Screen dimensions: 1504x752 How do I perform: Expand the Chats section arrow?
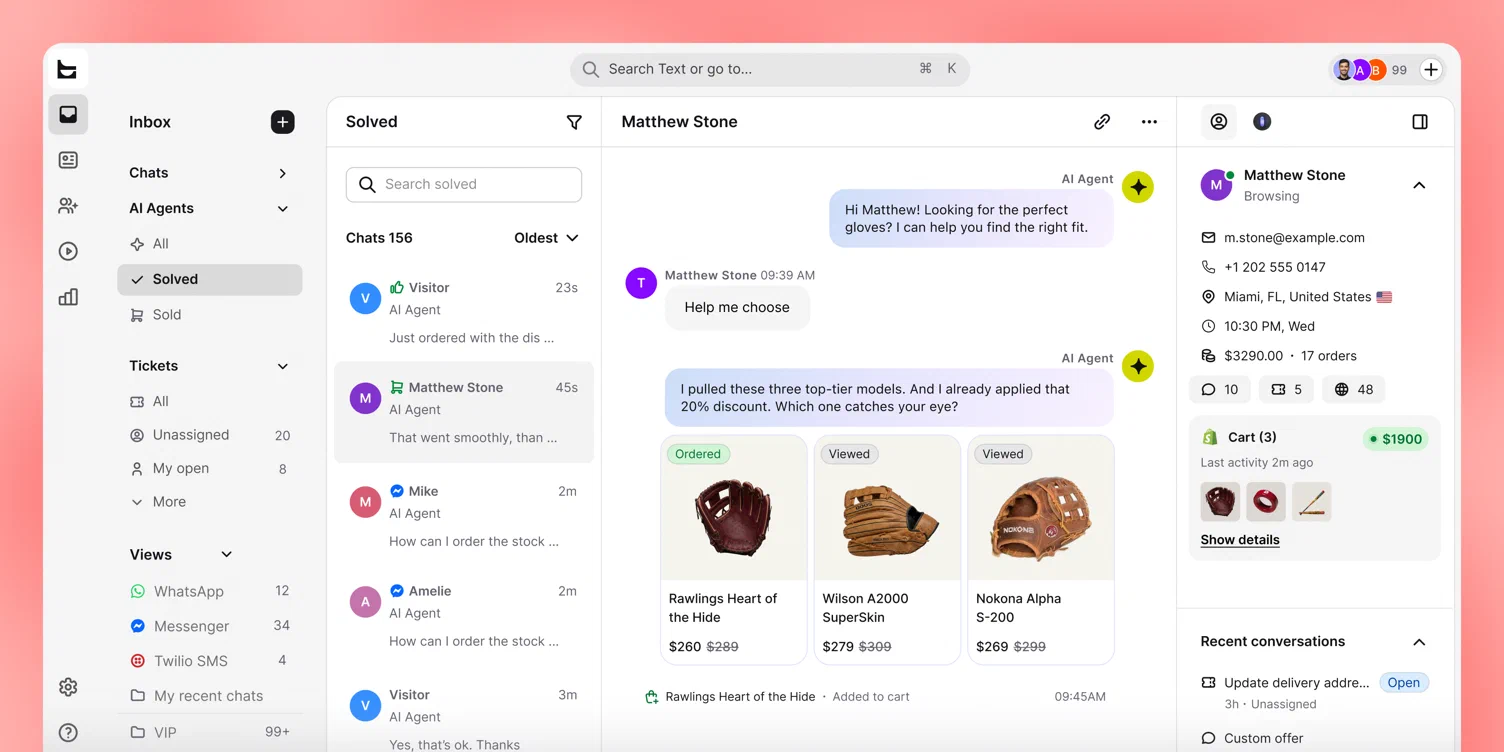pyautogui.click(x=283, y=173)
